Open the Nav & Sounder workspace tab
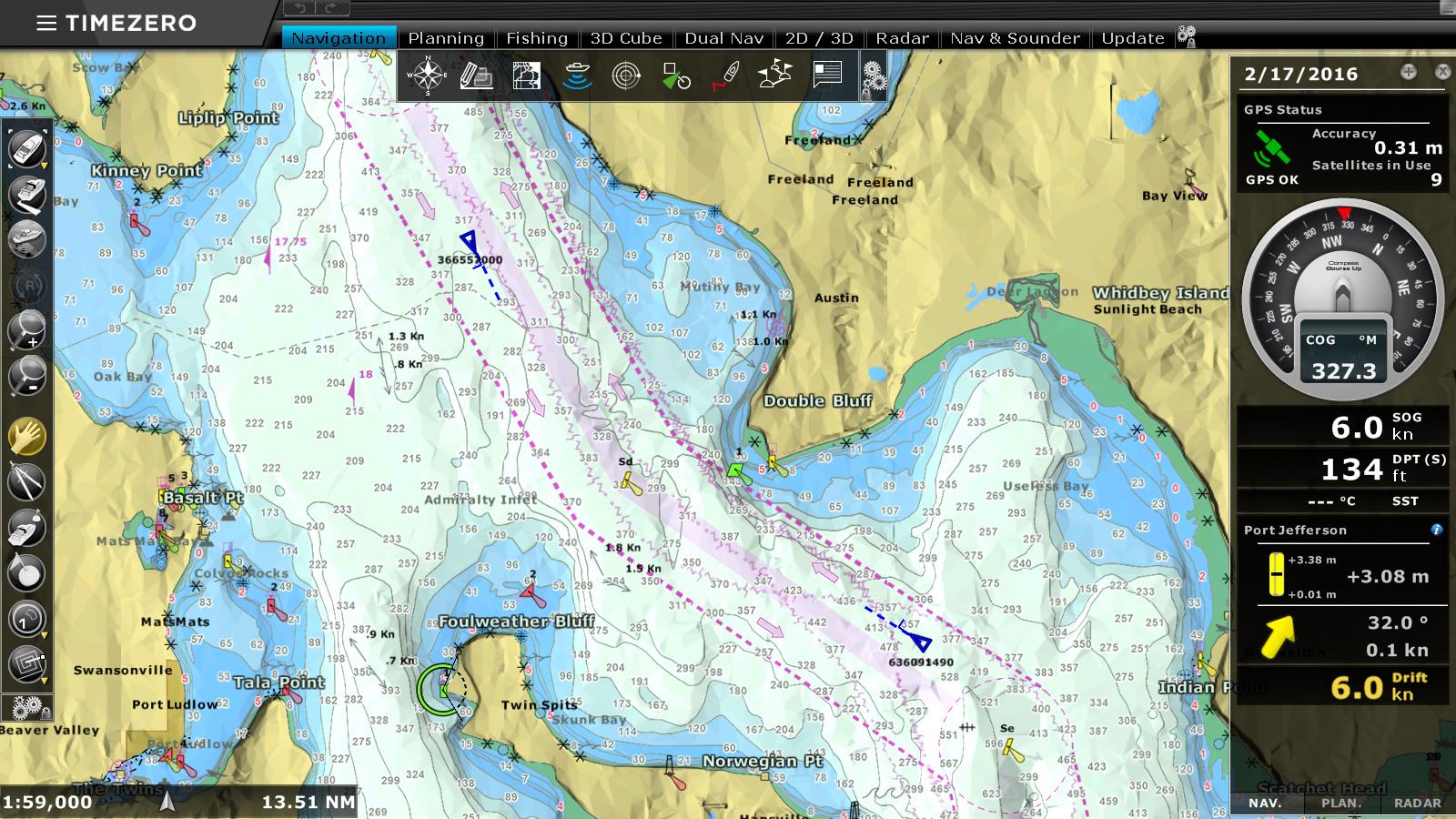This screenshot has width=1456, height=819. pos(1015,38)
